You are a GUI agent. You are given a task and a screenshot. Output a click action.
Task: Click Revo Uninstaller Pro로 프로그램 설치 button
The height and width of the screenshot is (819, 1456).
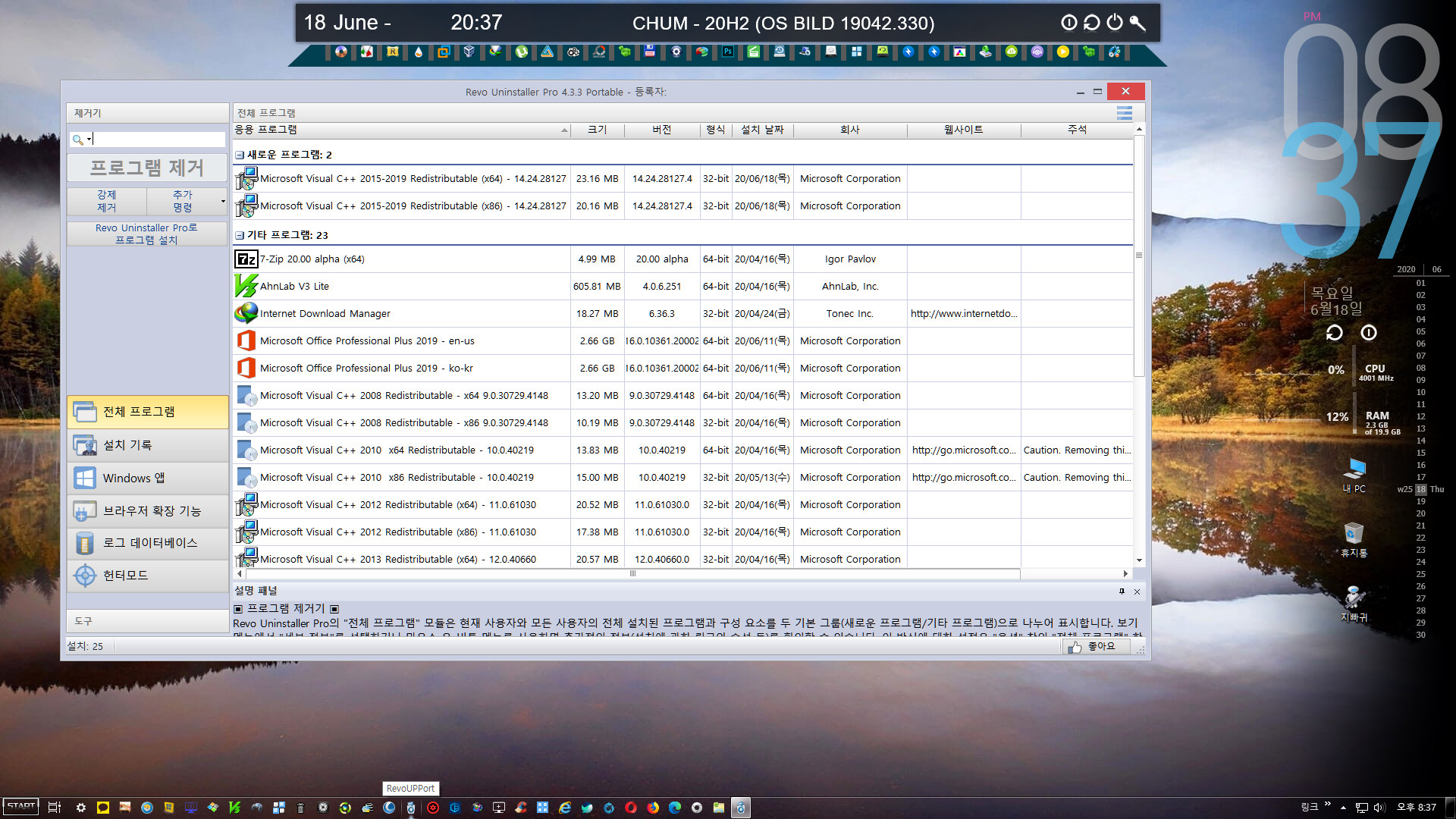(x=147, y=234)
